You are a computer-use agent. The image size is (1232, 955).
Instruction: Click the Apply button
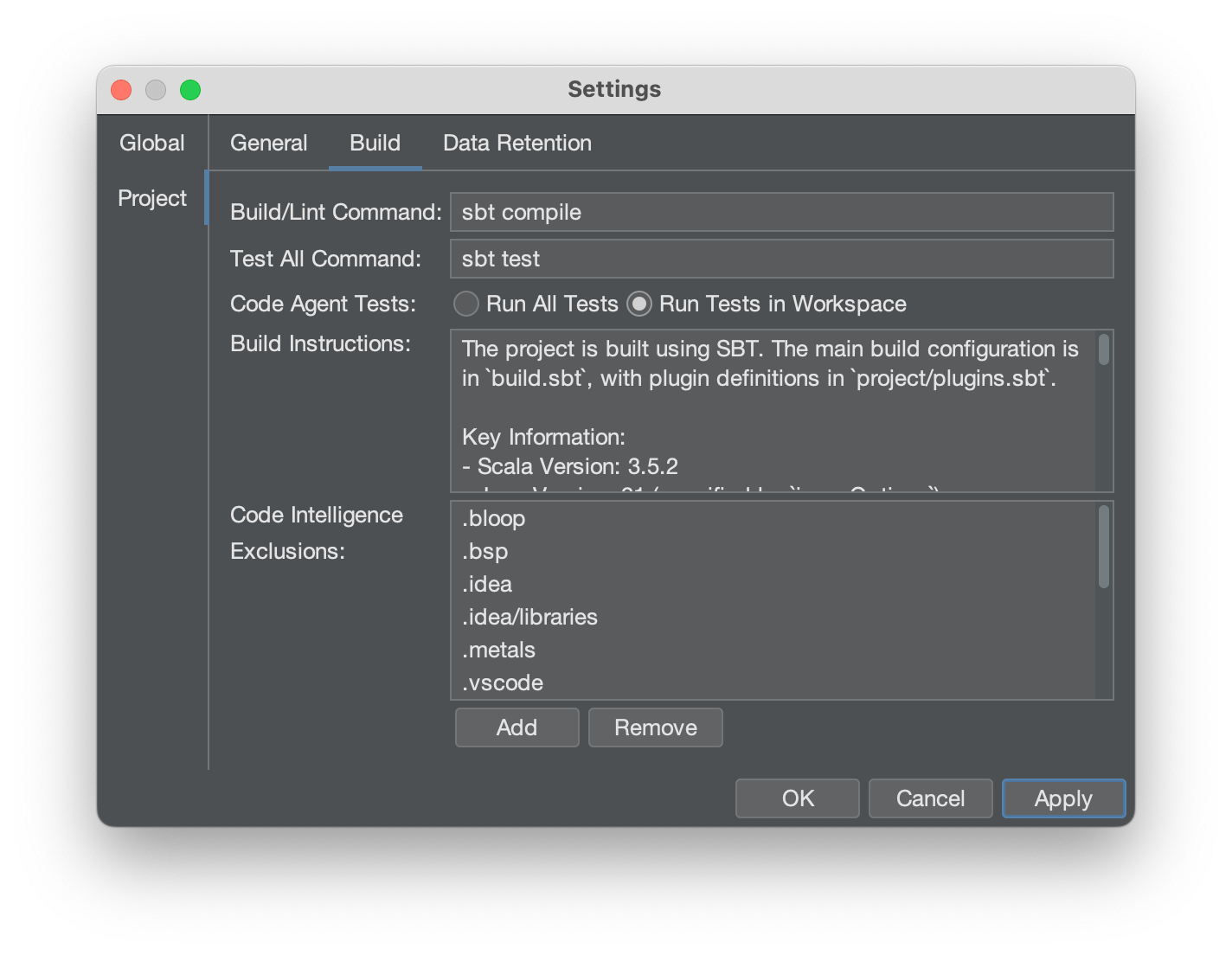1063,798
